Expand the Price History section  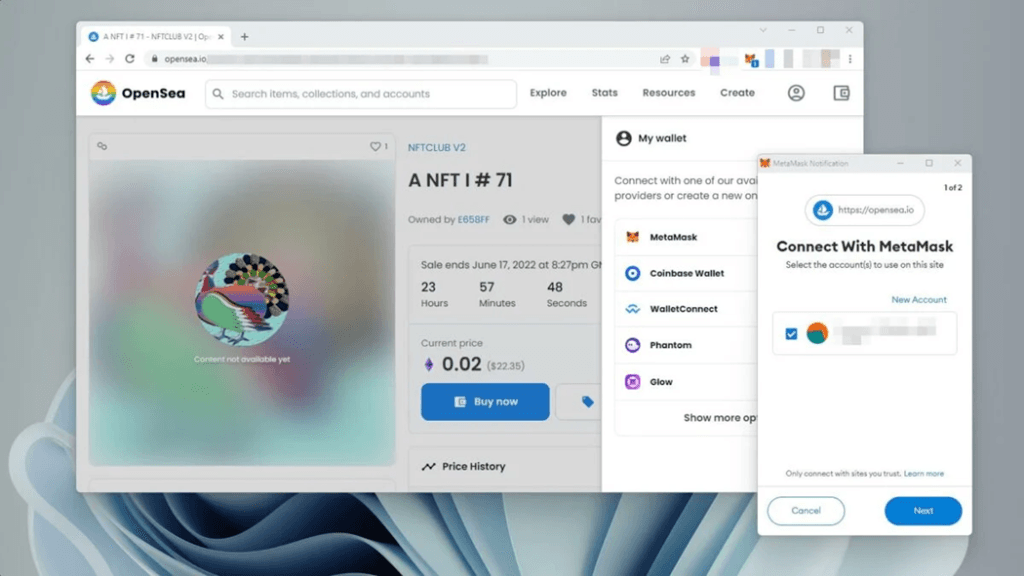point(504,466)
